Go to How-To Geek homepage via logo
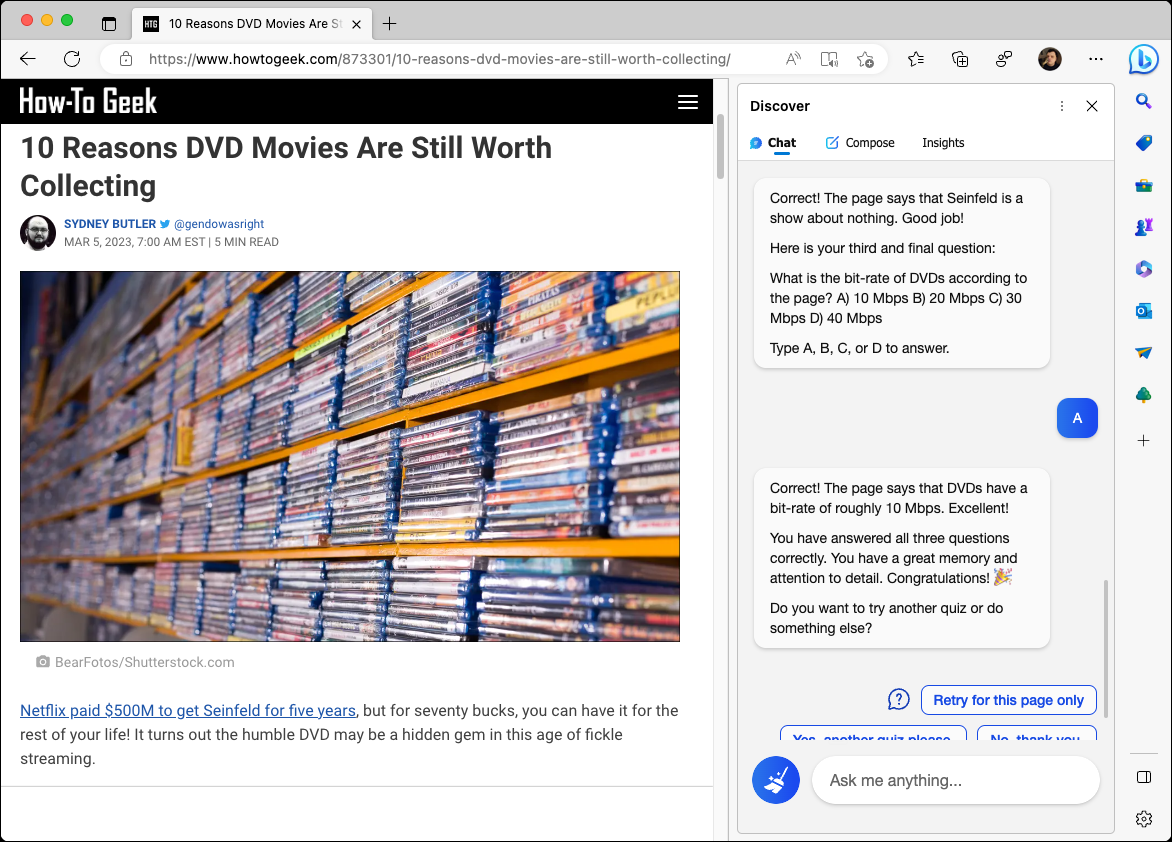This screenshot has width=1172, height=842. click(x=88, y=101)
